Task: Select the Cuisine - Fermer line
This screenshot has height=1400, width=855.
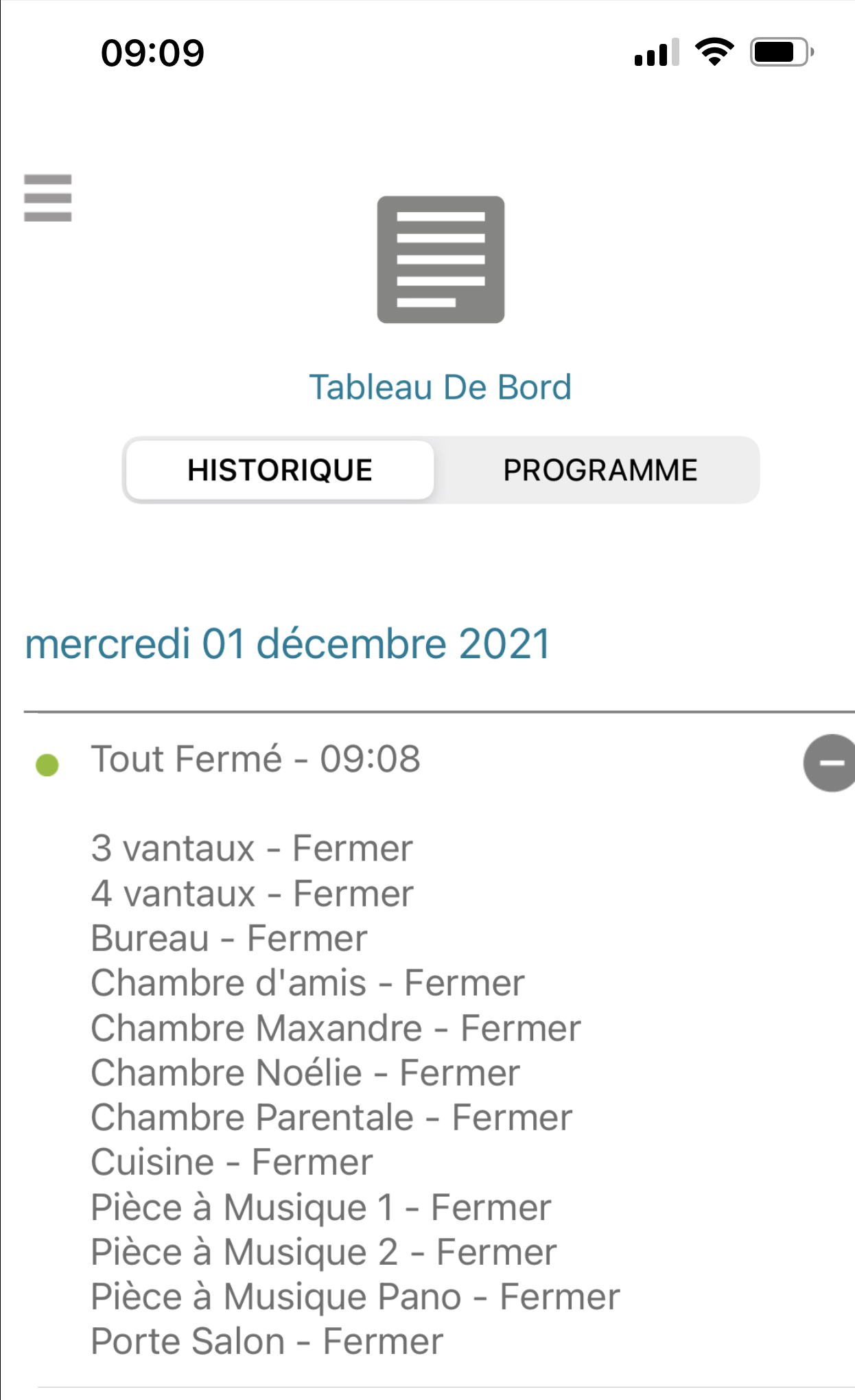Action: pos(232,1163)
